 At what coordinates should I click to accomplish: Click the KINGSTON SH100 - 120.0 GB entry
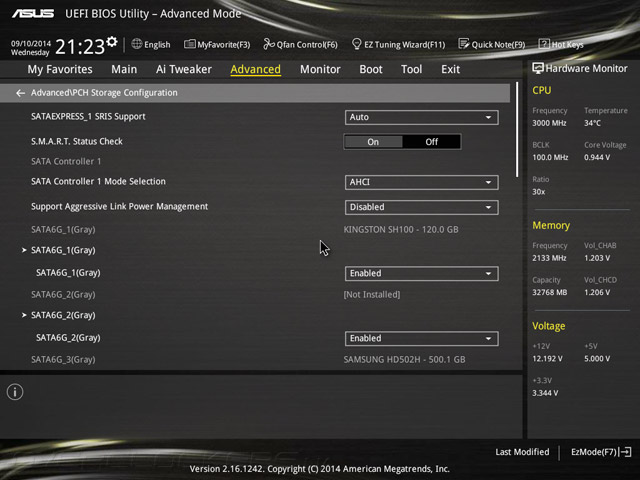coord(401,229)
